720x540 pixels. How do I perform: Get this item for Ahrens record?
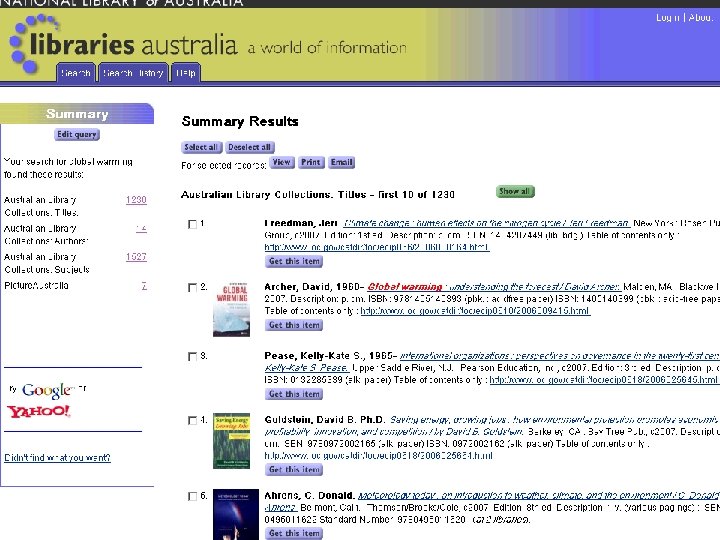click(294, 533)
